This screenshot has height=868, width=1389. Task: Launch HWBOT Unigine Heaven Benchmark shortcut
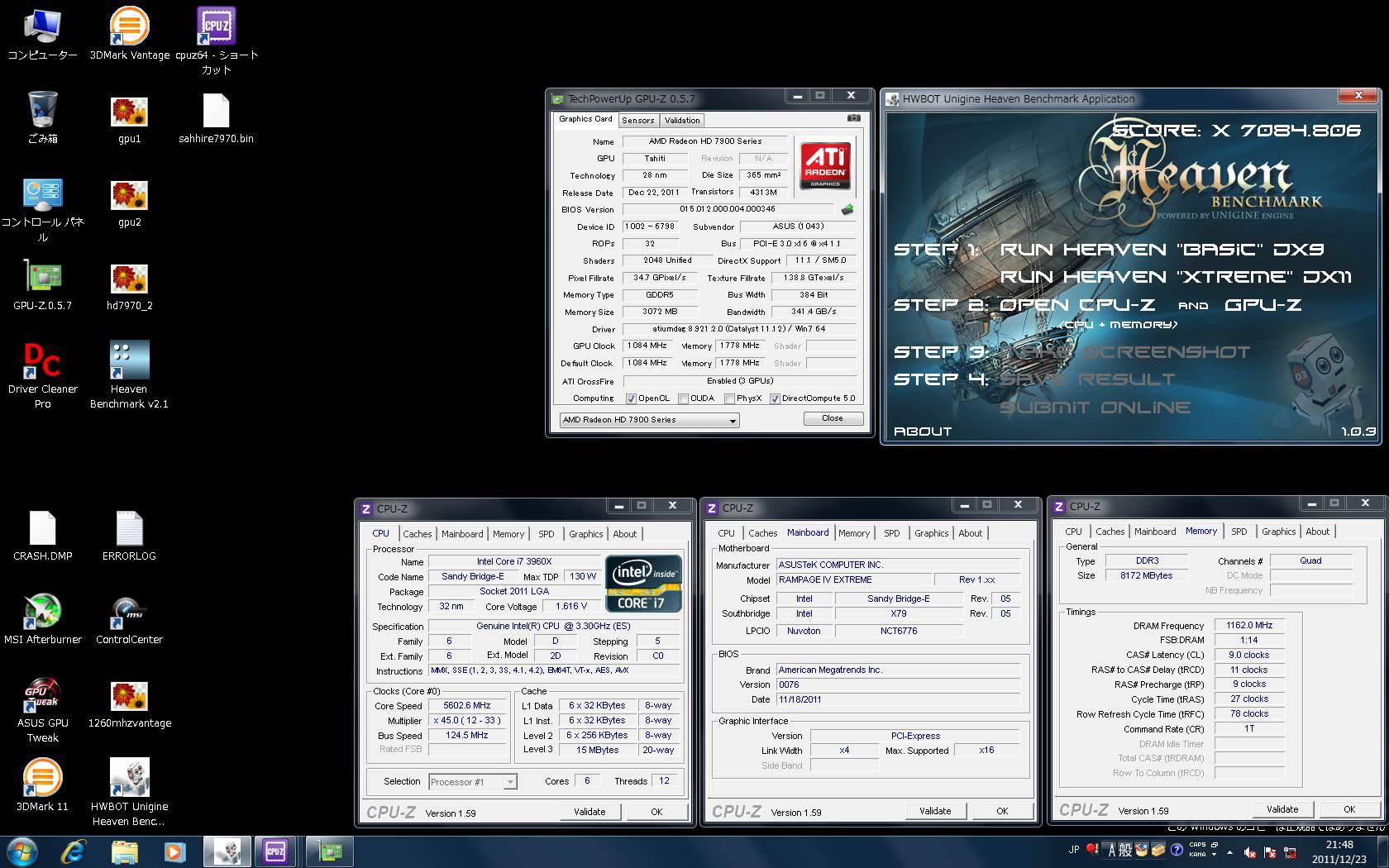click(129, 793)
